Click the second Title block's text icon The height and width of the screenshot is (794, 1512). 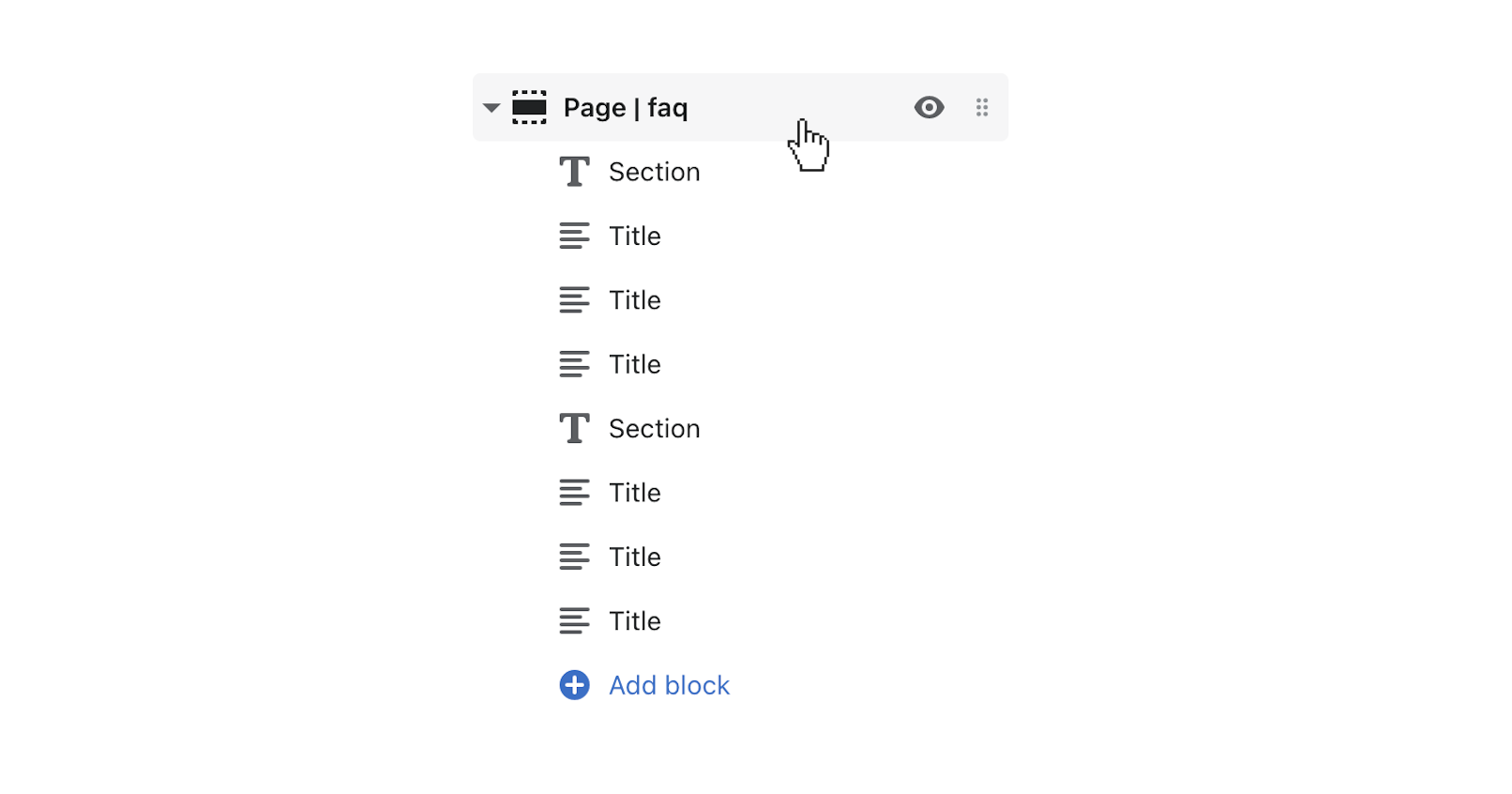tap(574, 300)
